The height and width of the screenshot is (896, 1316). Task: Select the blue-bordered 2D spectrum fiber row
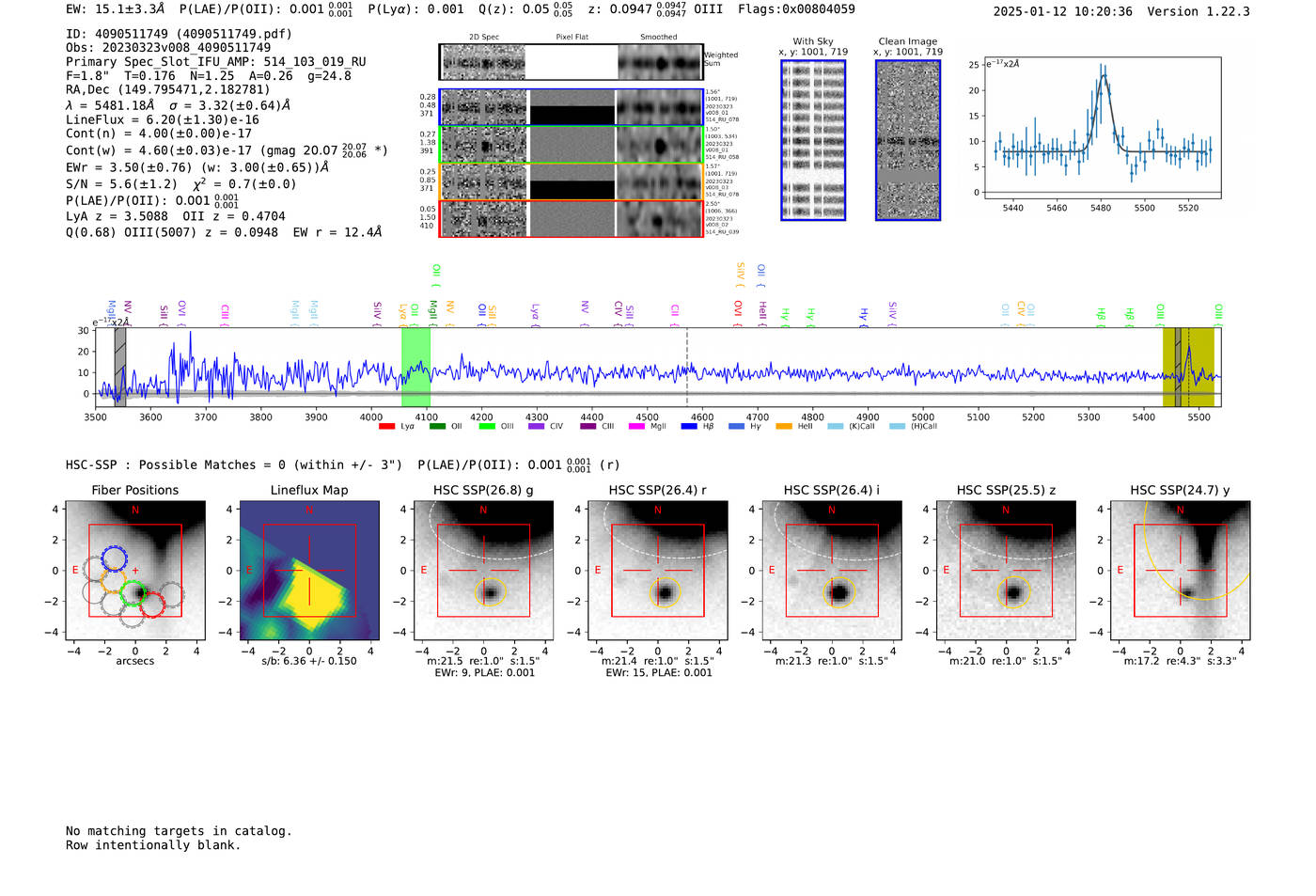(x=572, y=107)
